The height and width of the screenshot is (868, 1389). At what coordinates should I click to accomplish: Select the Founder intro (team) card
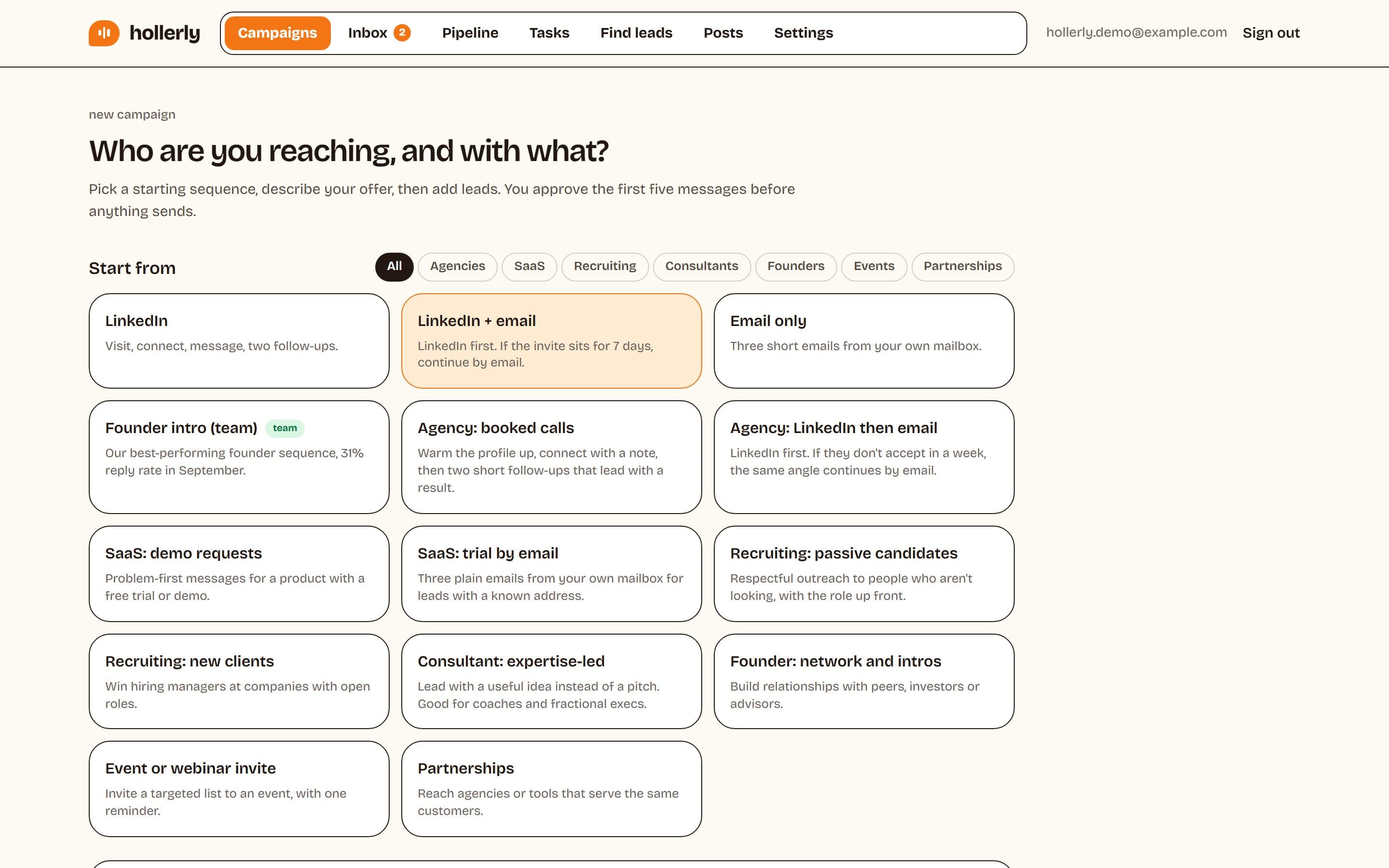click(239, 457)
